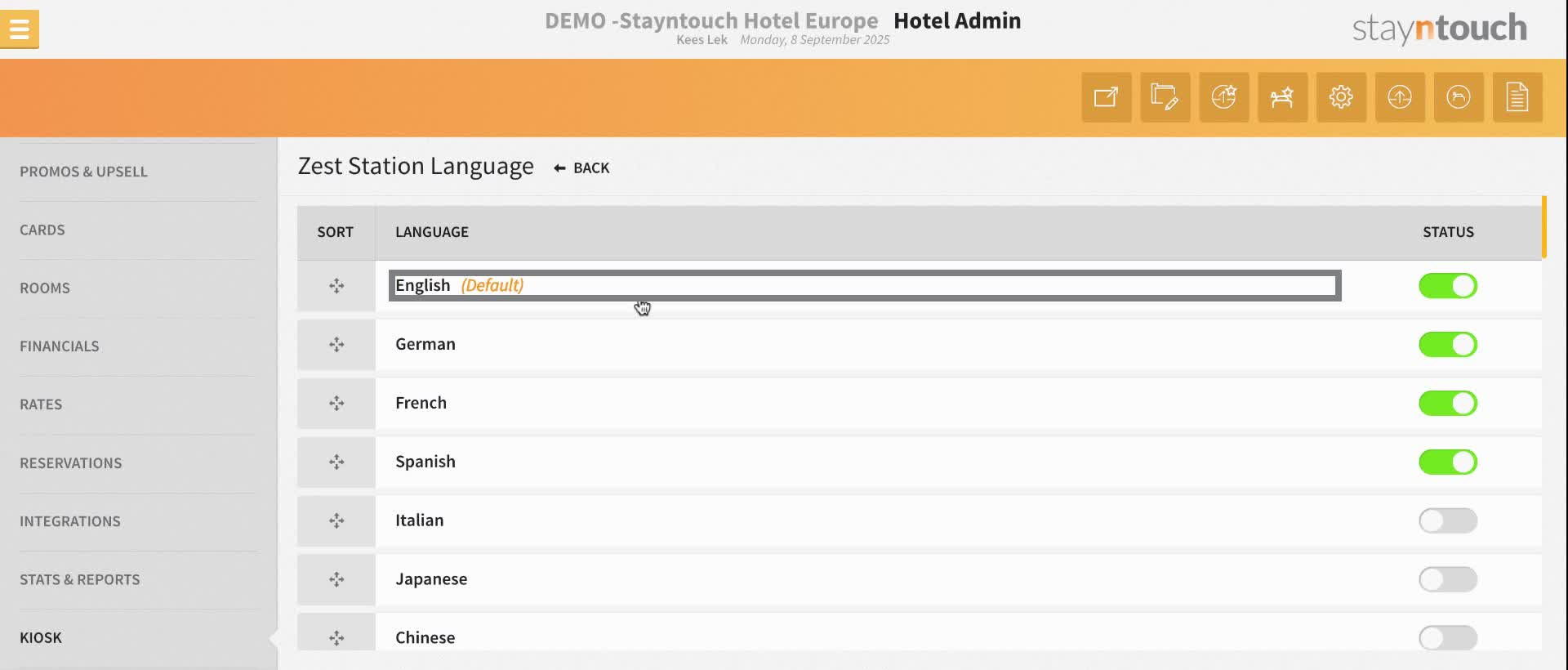Viewport: 1568px width, 670px height.
Task: Enable the Italian language toggle
Action: click(1448, 521)
